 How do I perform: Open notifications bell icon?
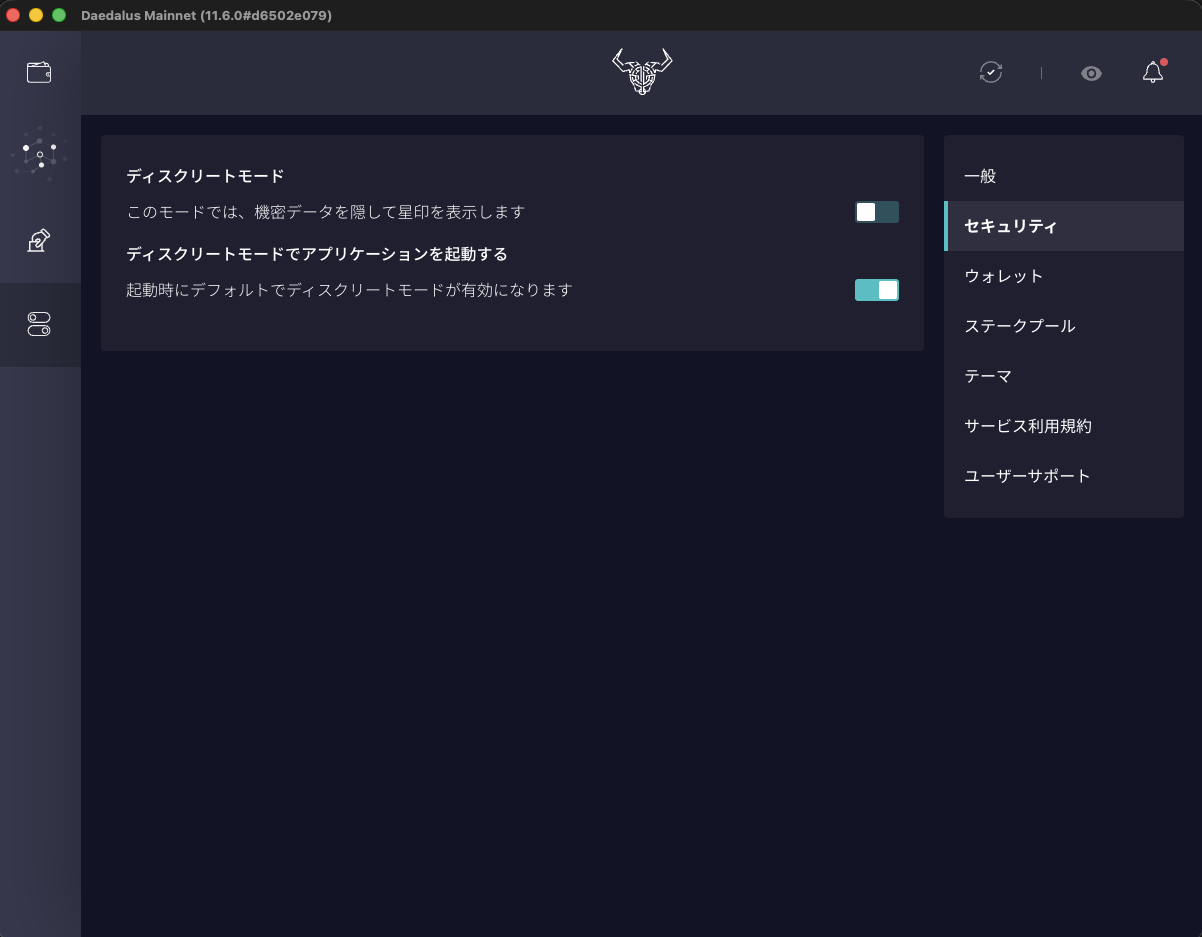(1153, 72)
